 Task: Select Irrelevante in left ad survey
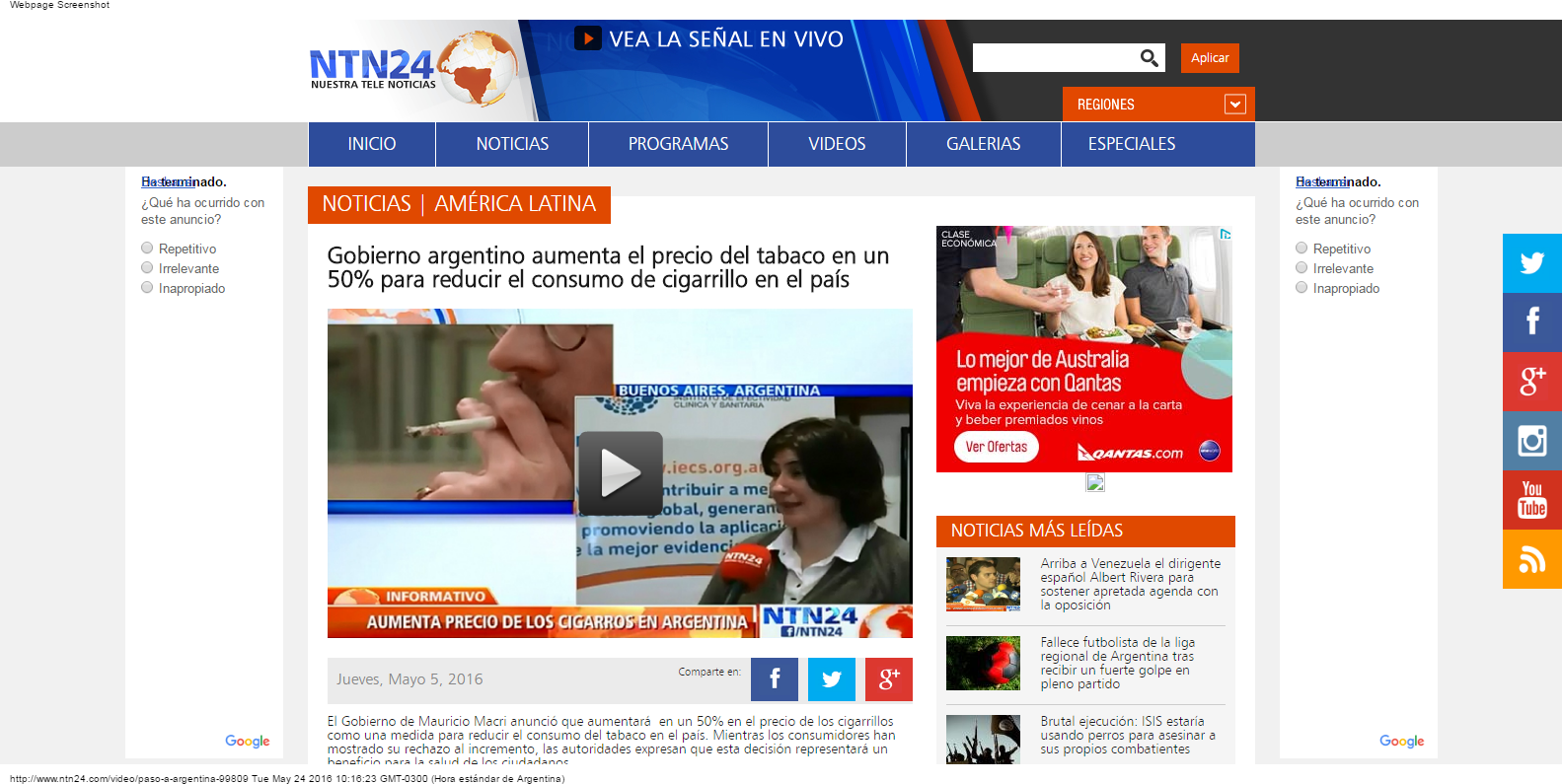[x=147, y=268]
